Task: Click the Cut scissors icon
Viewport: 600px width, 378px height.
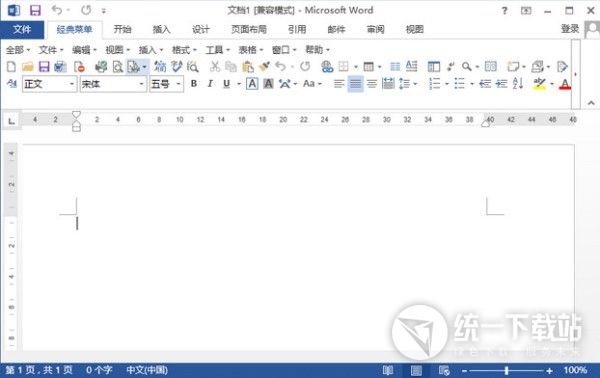Action: [215, 67]
